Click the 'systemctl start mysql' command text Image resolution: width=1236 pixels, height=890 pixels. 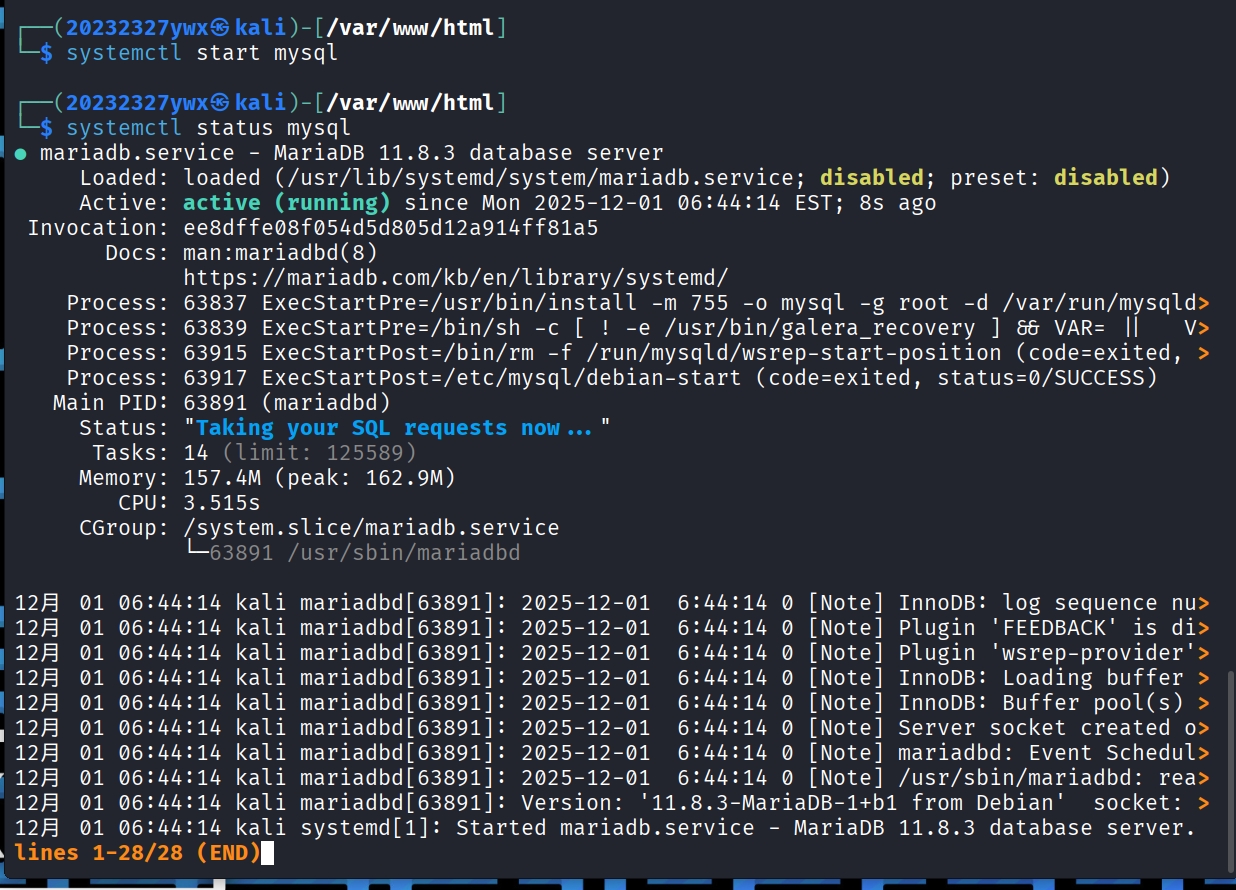(202, 53)
